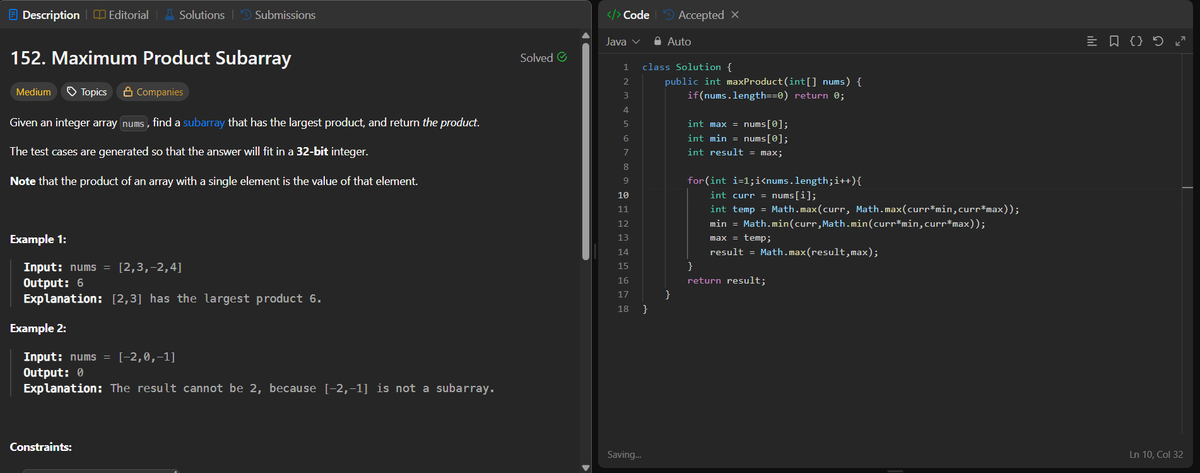Image resolution: width=1200 pixels, height=473 pixels.
Task: Click the for loop code line
Action: click(x=774, y=181)
